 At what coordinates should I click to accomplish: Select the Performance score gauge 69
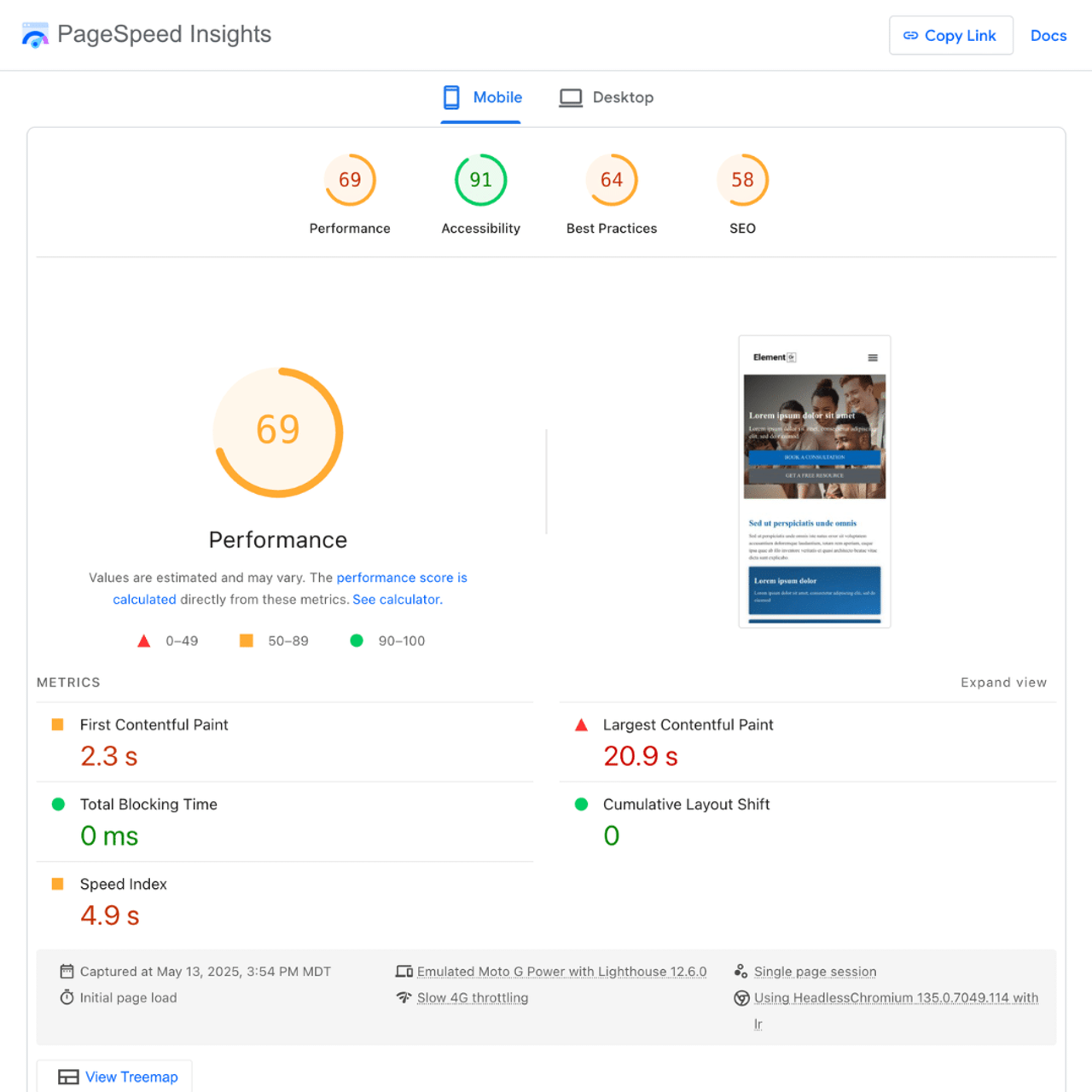tap(350, 180)
